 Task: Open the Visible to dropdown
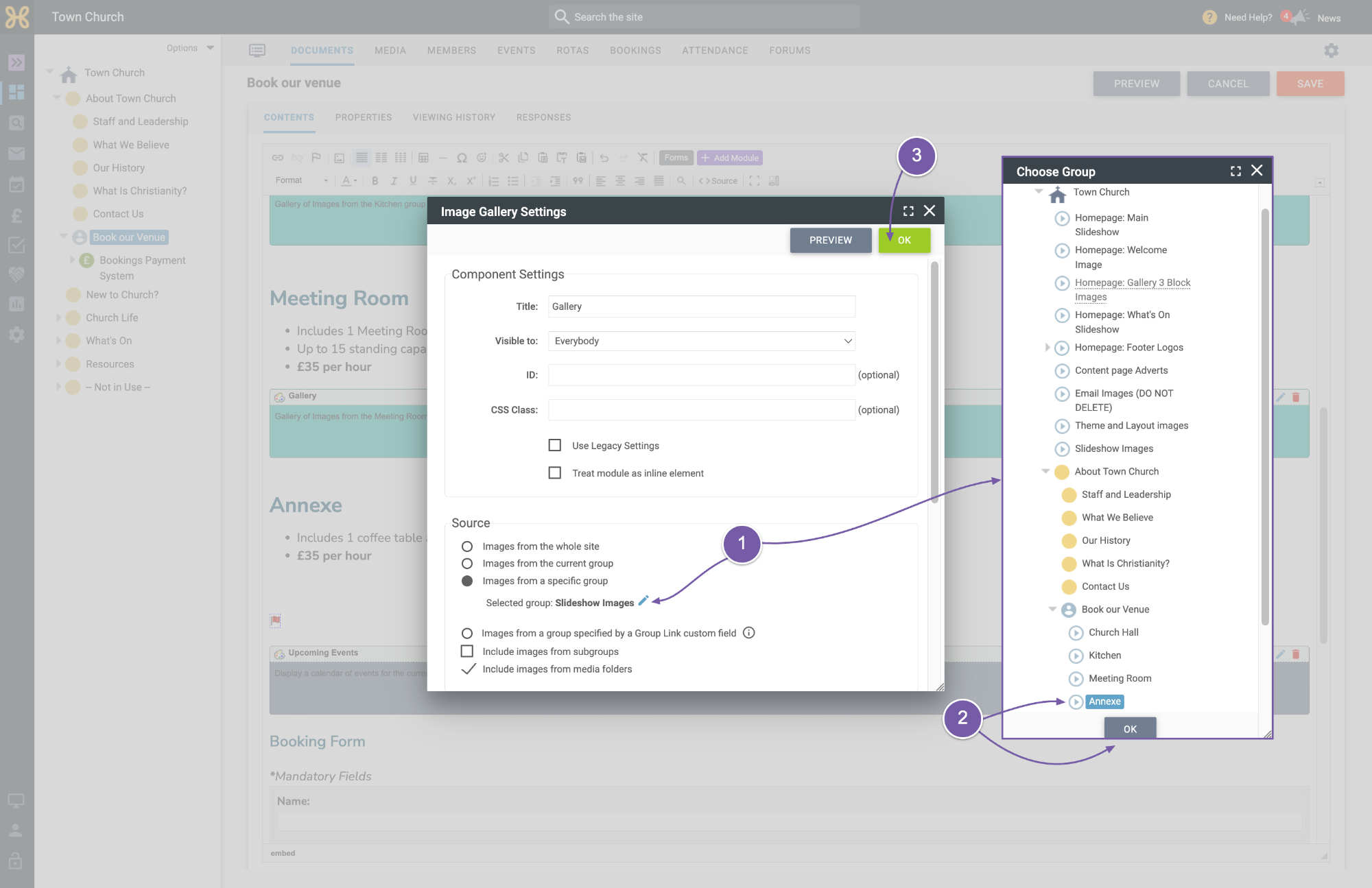[701, 341]
